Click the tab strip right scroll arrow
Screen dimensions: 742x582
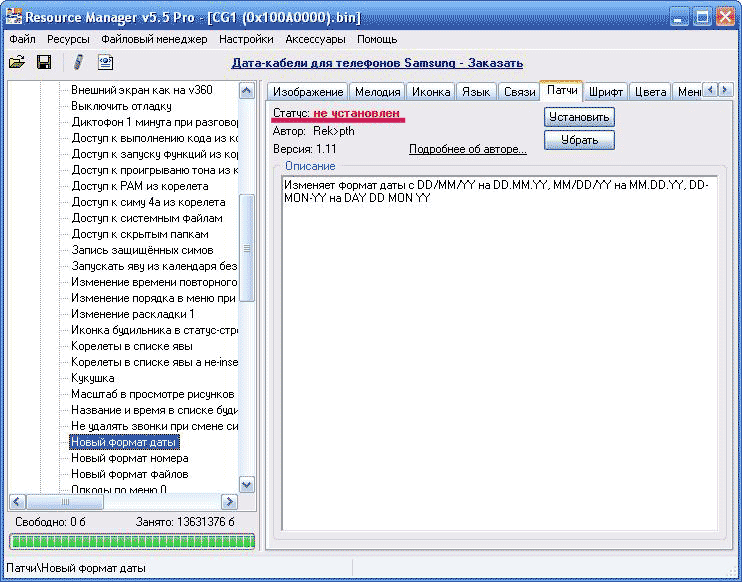725,89
